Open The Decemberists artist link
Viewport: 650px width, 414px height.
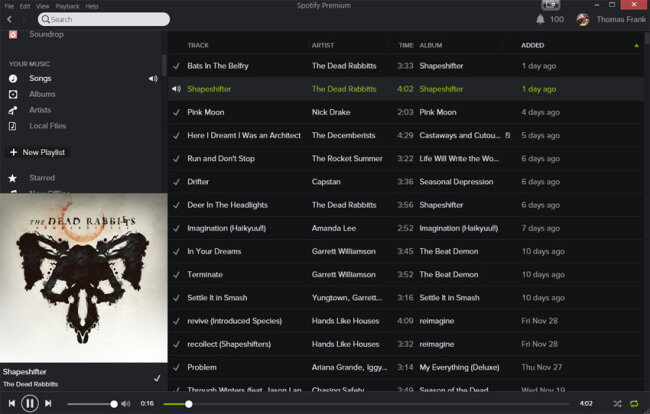point(343,136)
